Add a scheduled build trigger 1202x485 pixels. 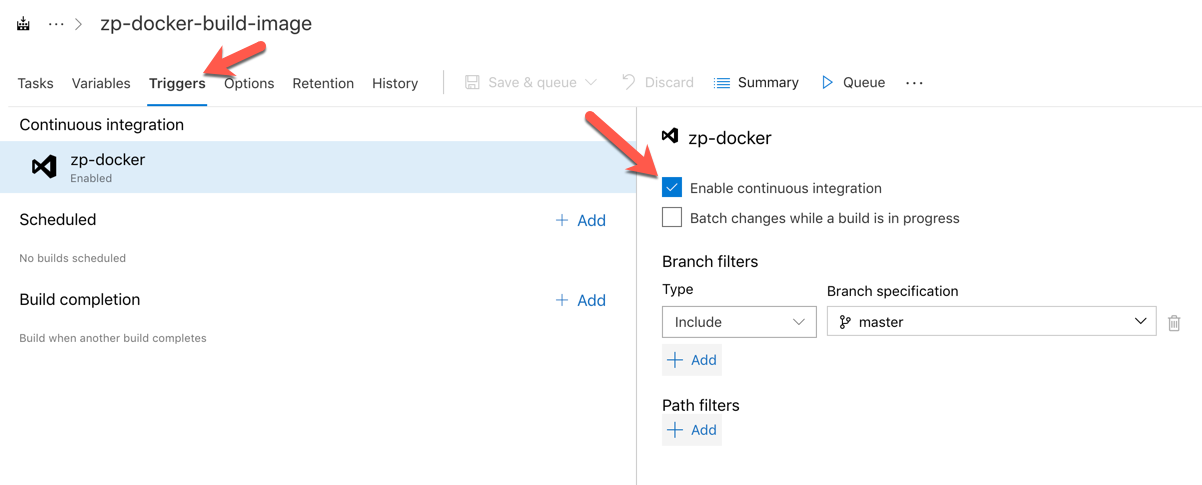tap(581, 220)
